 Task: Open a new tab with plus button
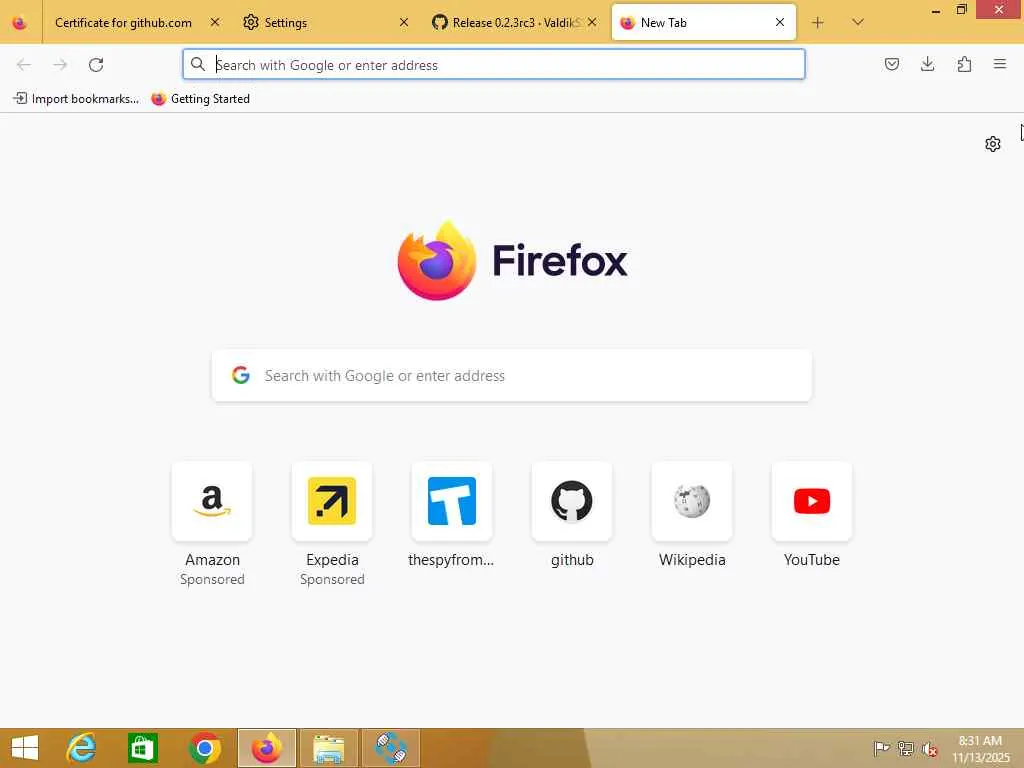coord(817,23)
